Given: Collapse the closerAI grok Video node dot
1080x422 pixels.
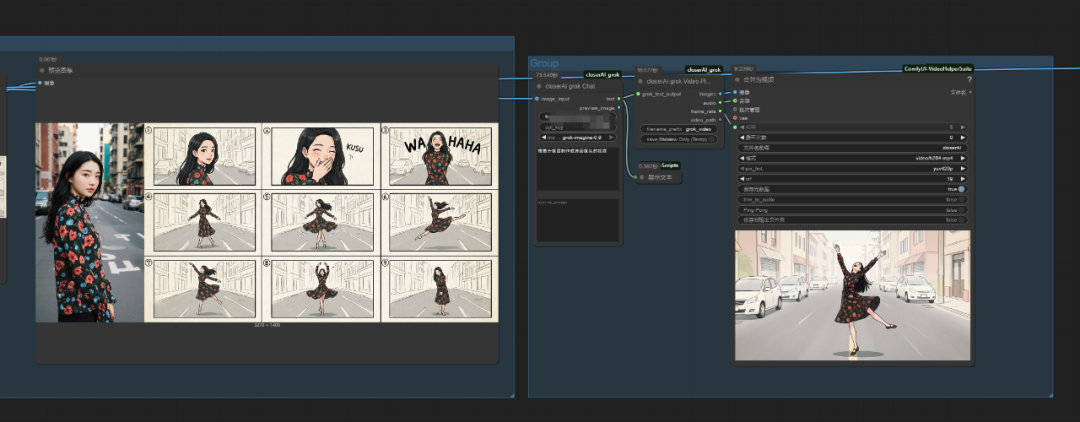Looking at the screenshot, I should coord(641,81).
